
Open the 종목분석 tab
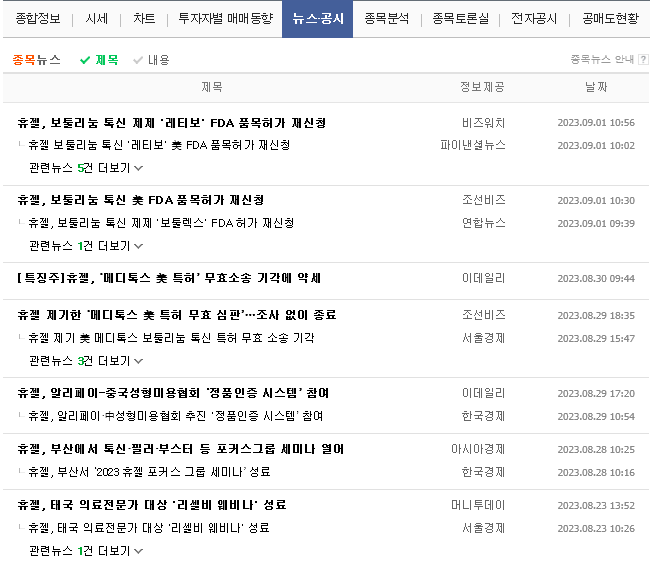tap(386, 18)
